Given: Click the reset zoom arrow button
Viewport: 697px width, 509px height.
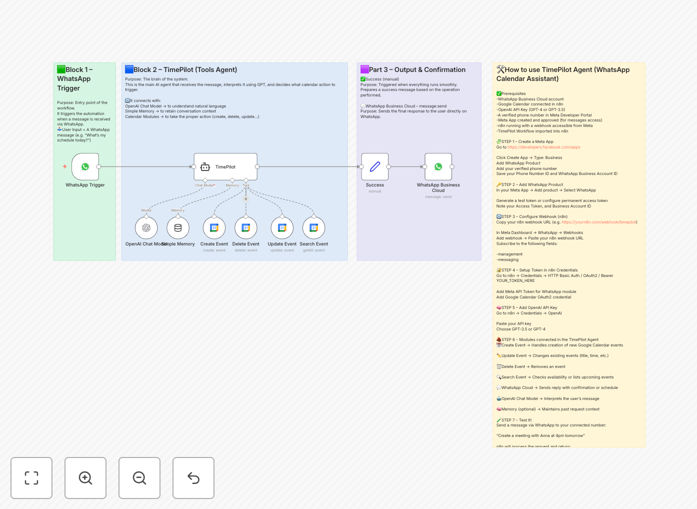Looking at the screenshot, I should [193, 478].
